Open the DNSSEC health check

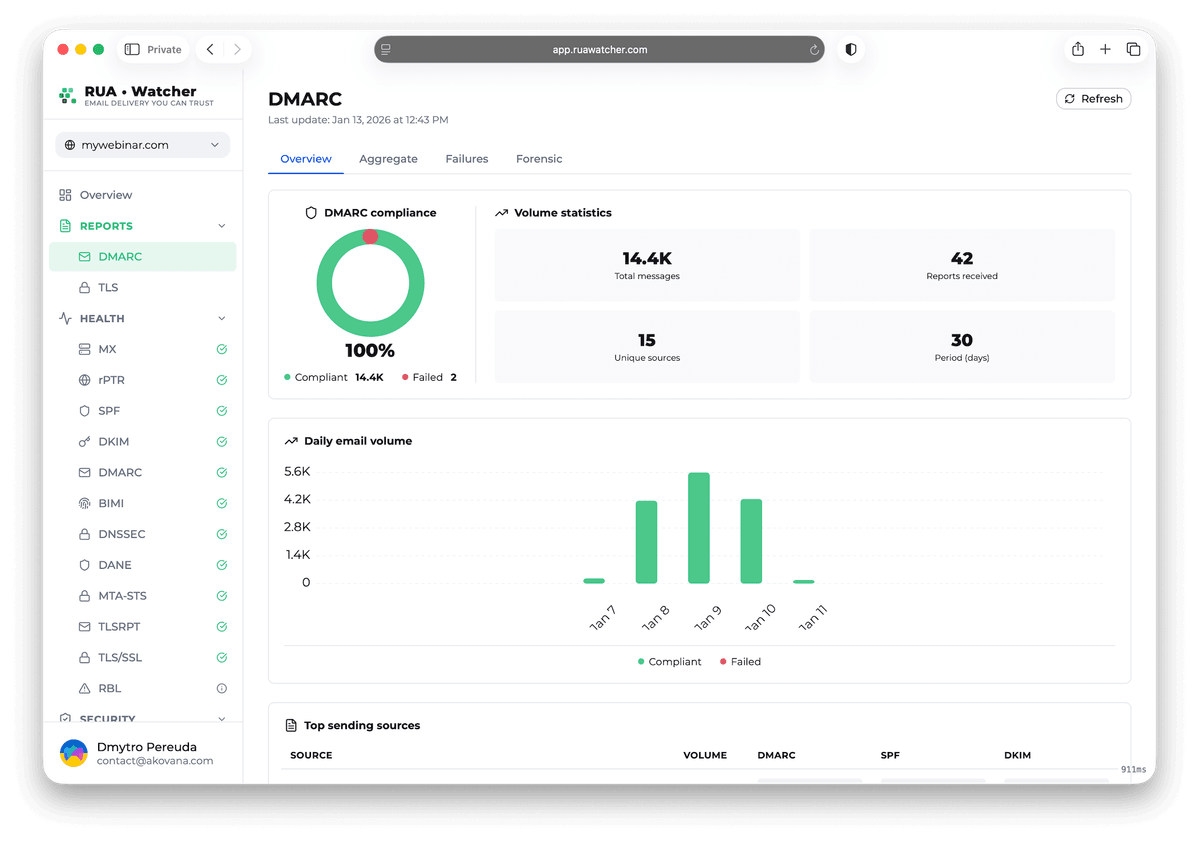coord(142,534)
